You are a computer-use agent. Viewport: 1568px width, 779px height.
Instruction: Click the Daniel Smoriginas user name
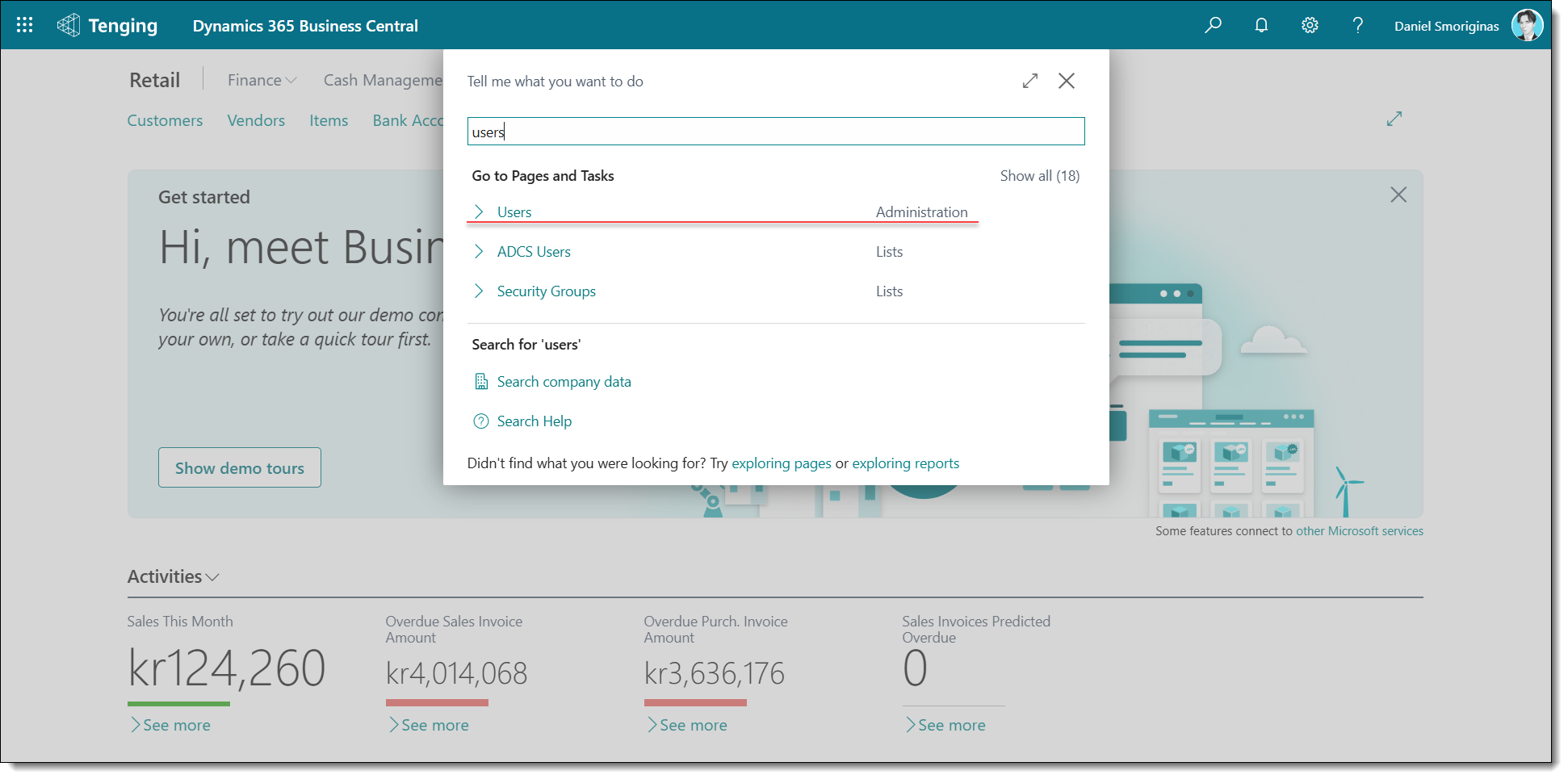click(1447, 26)
